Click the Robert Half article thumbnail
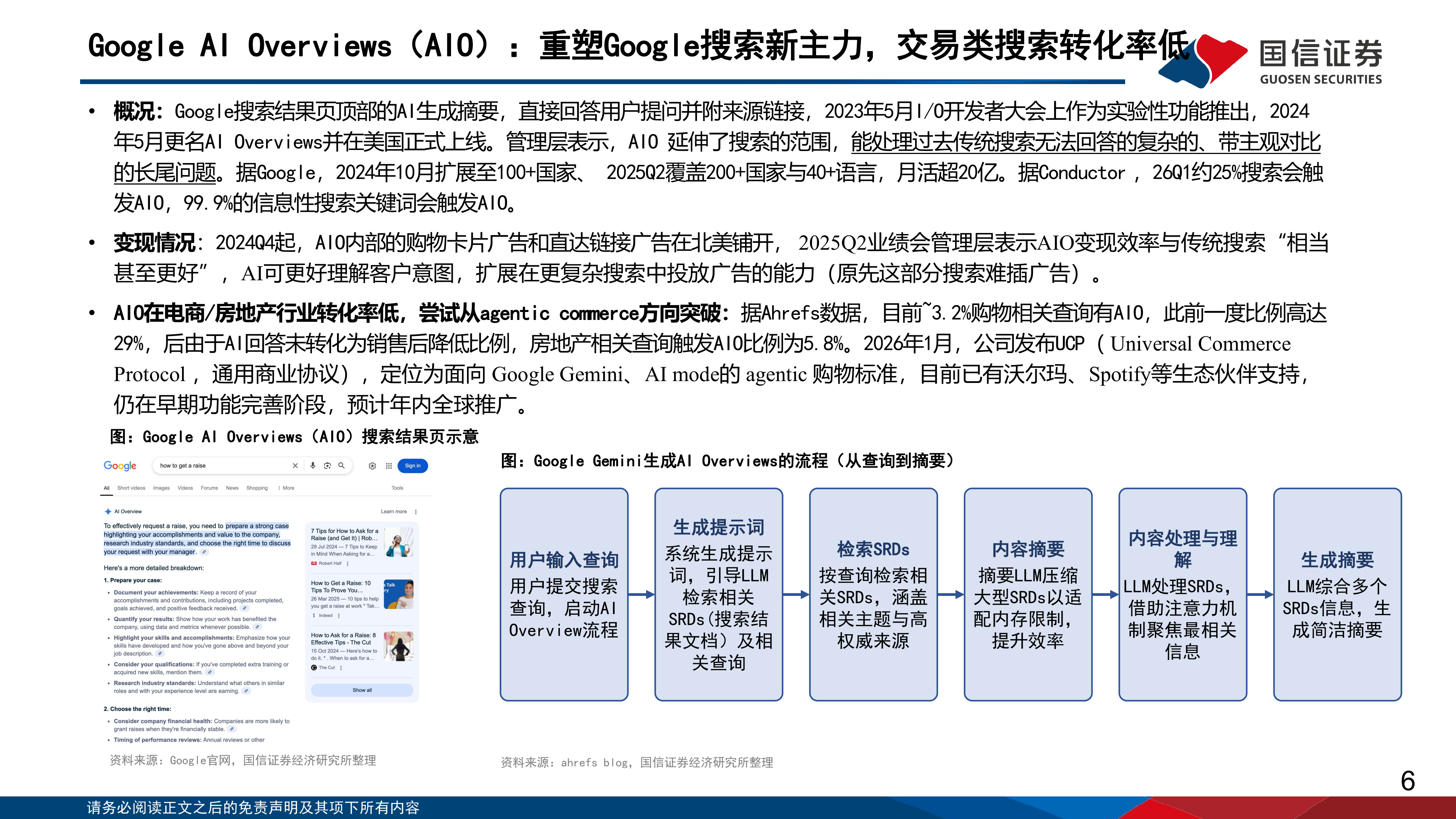 click(399, 543)
